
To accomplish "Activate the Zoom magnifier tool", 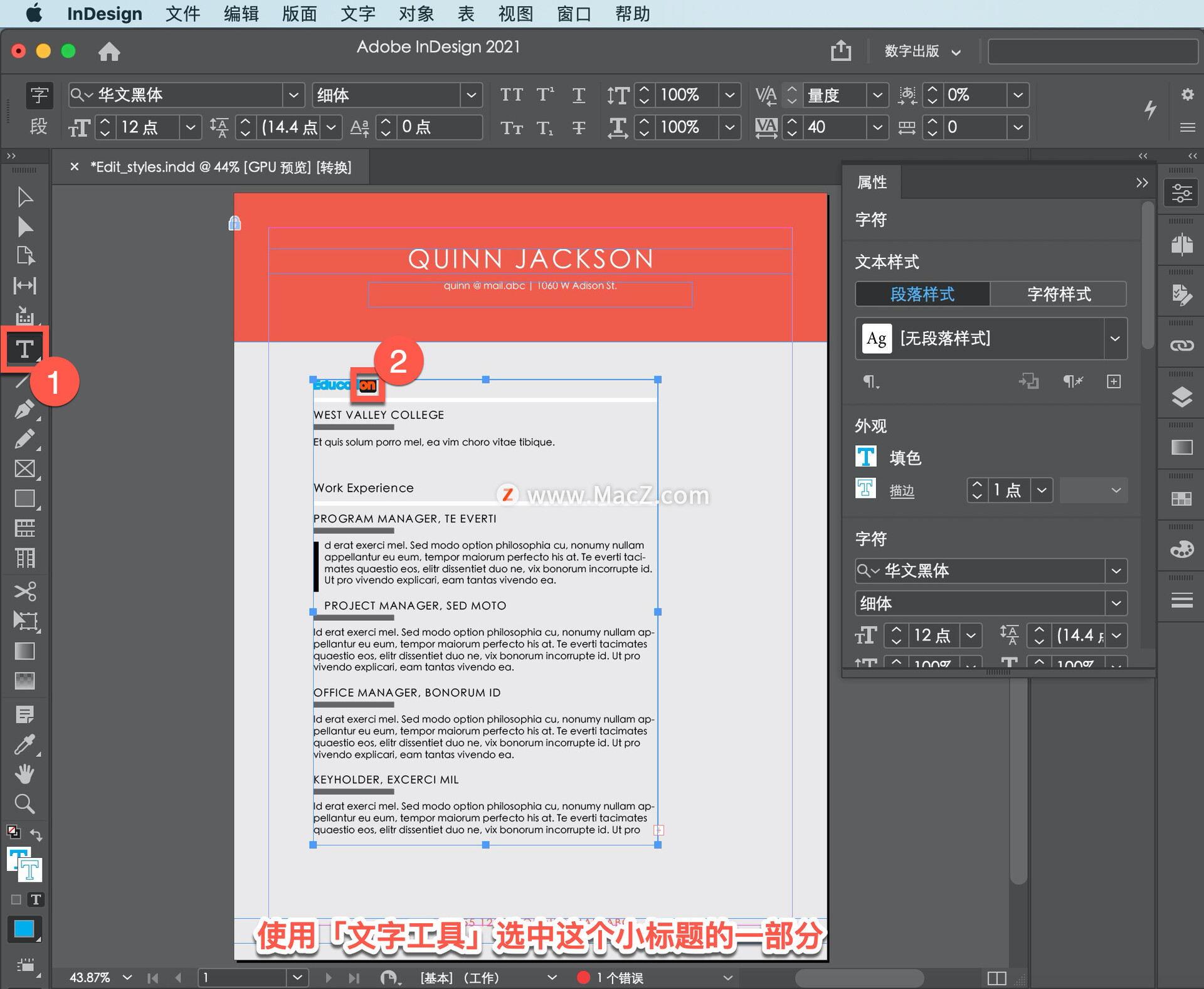I will coord(24,804).
